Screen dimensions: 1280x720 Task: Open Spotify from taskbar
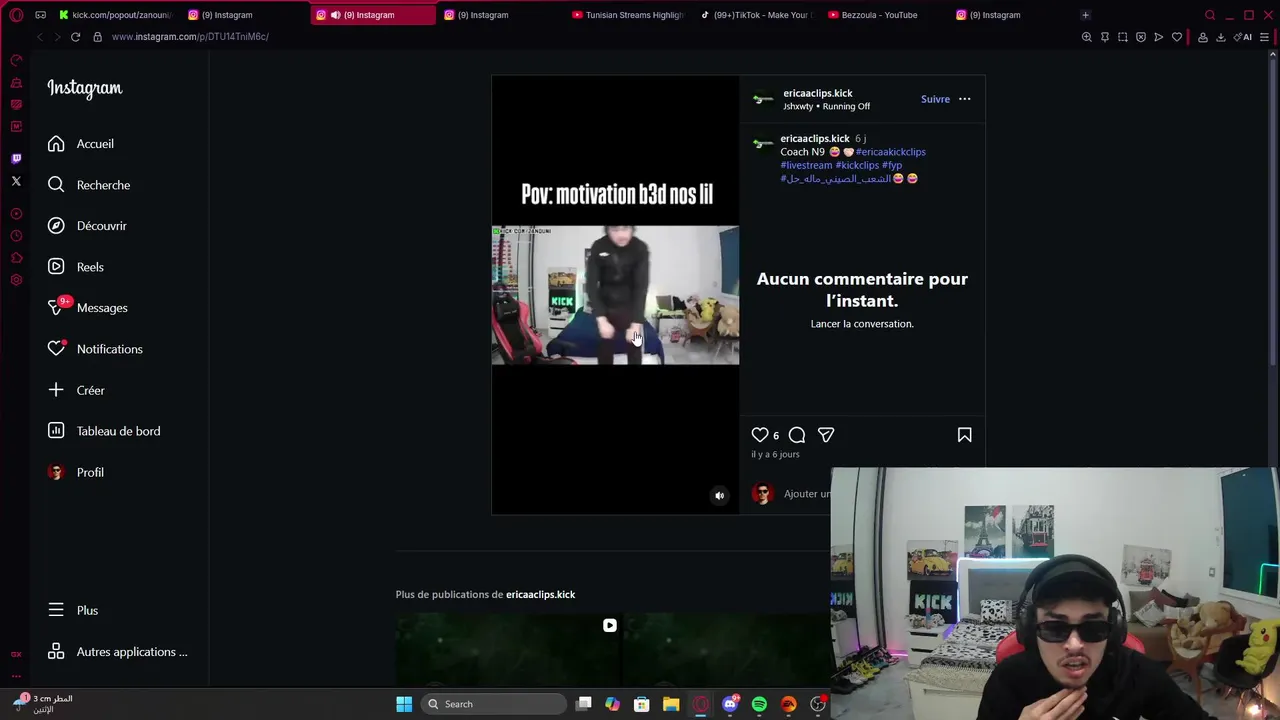coord(759,704)
